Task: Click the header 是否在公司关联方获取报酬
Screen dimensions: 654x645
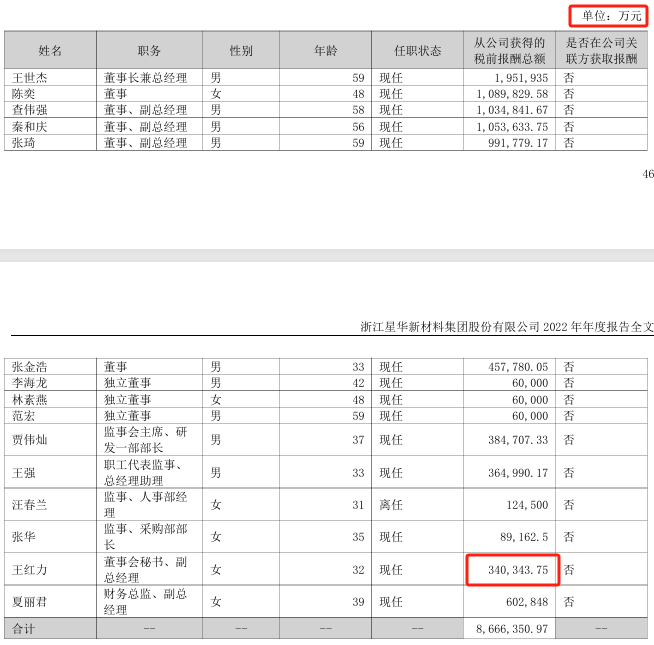Action: pyautogui.click(x=601, y=50)
